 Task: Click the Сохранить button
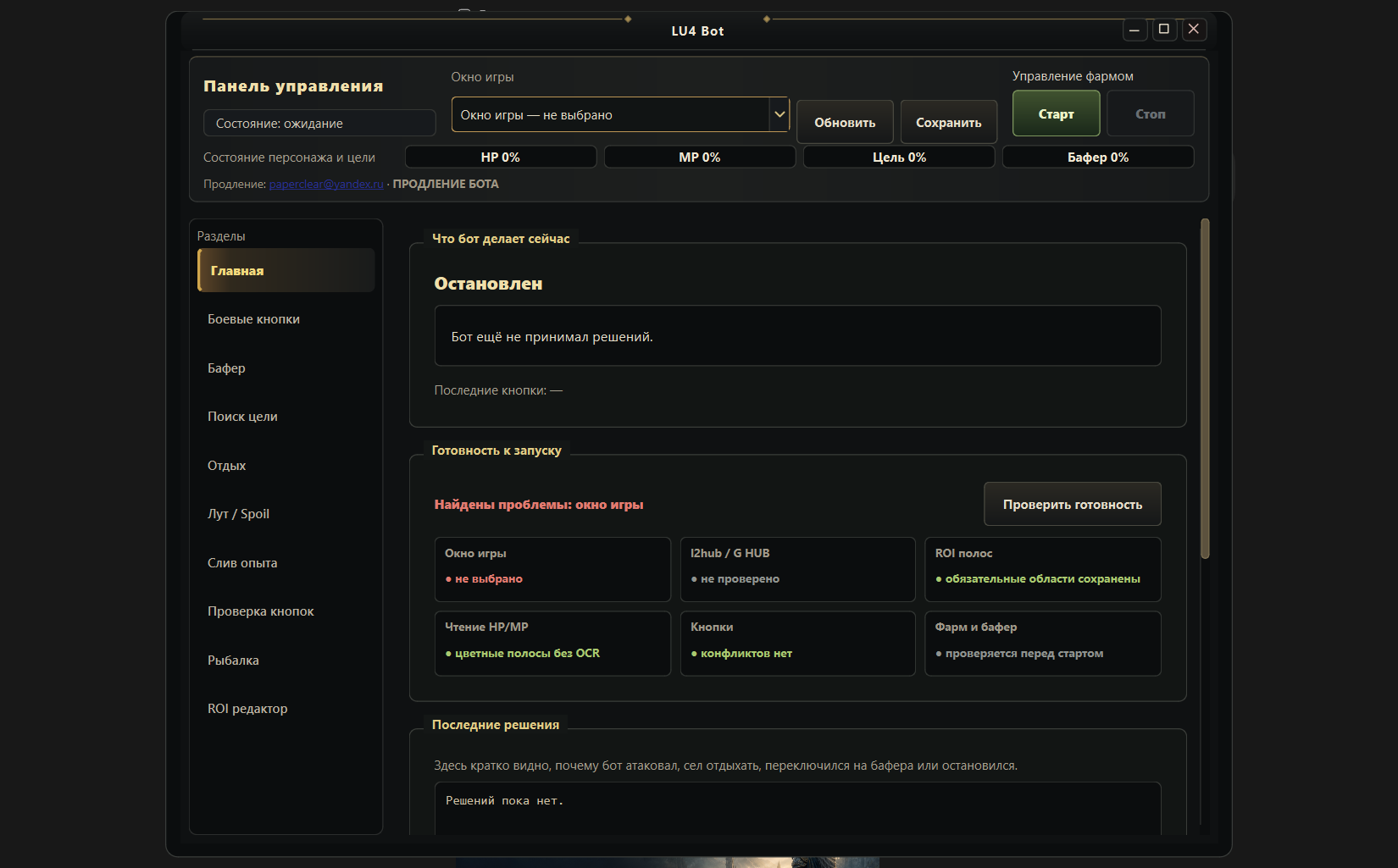[x=948, y=123]
